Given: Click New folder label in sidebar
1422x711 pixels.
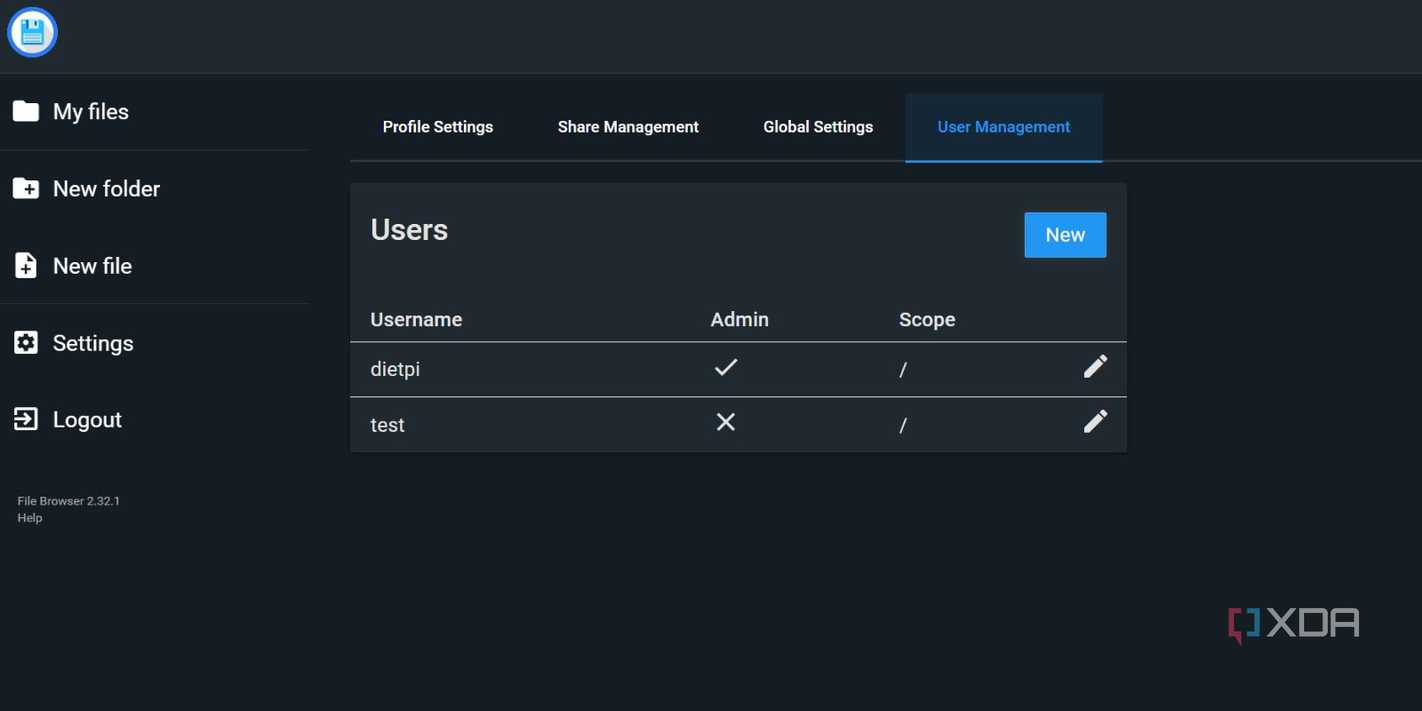Looking at the screenshot, I should [x=106, y=189].
